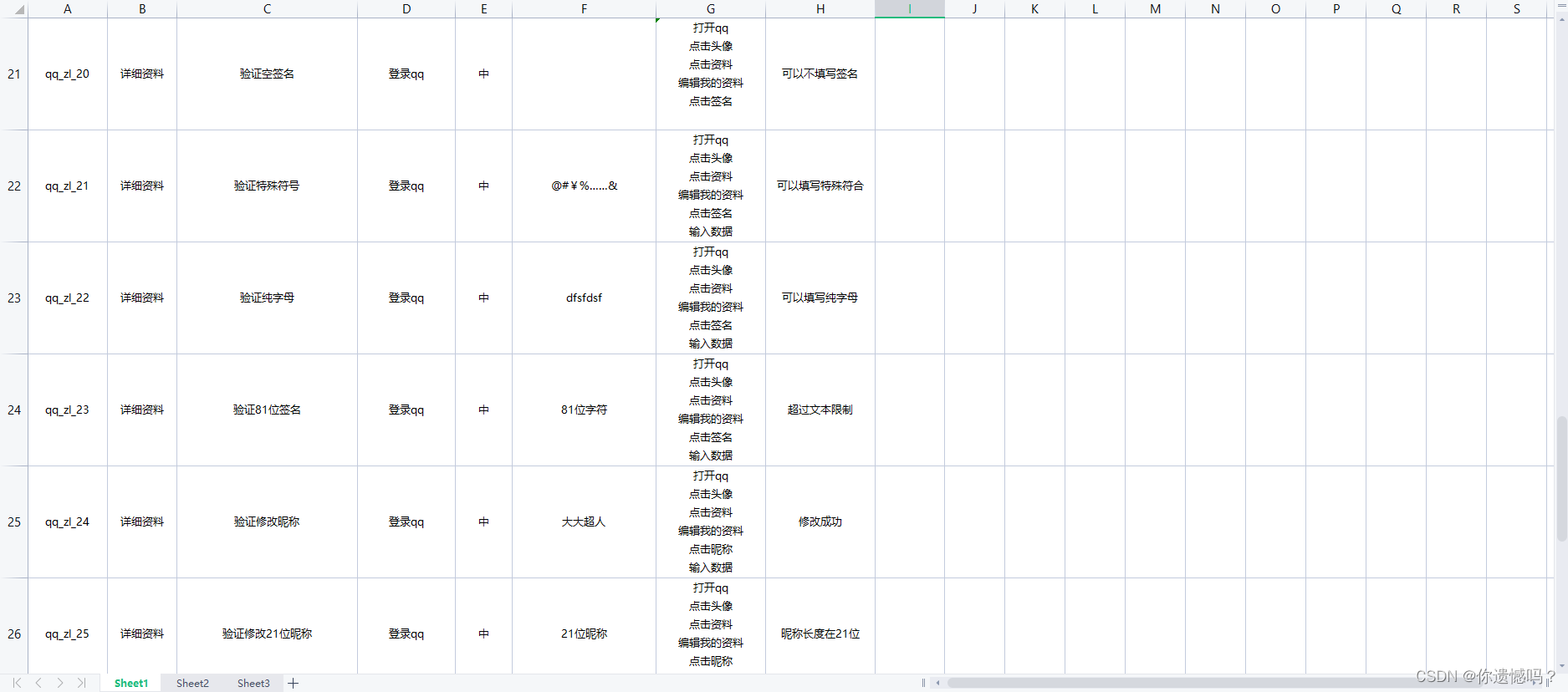
Task: Add a new sheet with plus icon
Action: click(294, 683)
